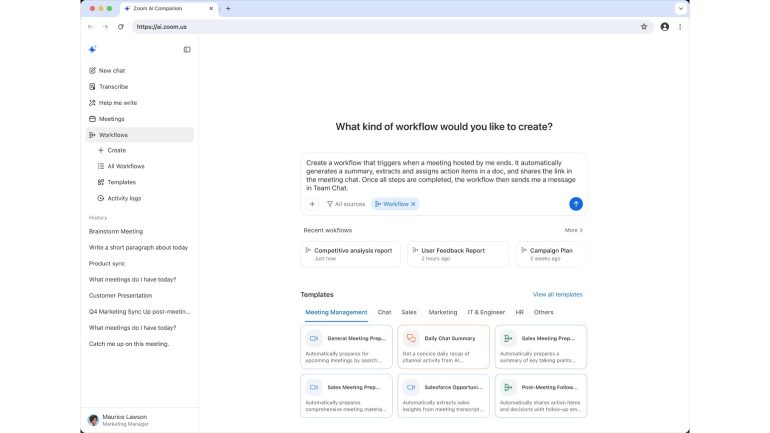
Task: Collapse the sidebar panel icon
Action: (x=187, y=49)
